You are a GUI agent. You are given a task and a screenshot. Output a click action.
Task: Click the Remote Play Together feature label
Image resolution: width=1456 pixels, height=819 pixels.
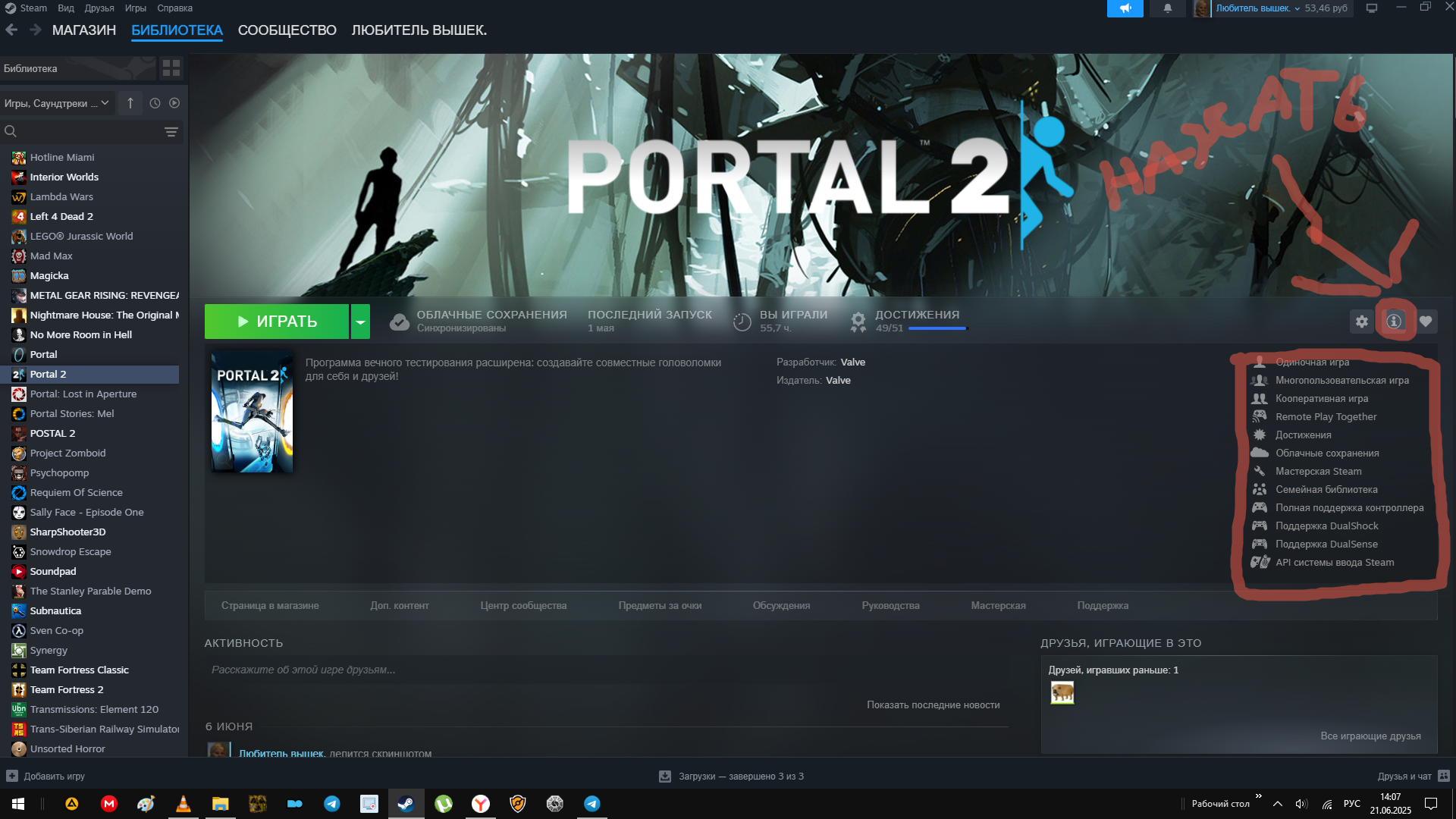1326,417
